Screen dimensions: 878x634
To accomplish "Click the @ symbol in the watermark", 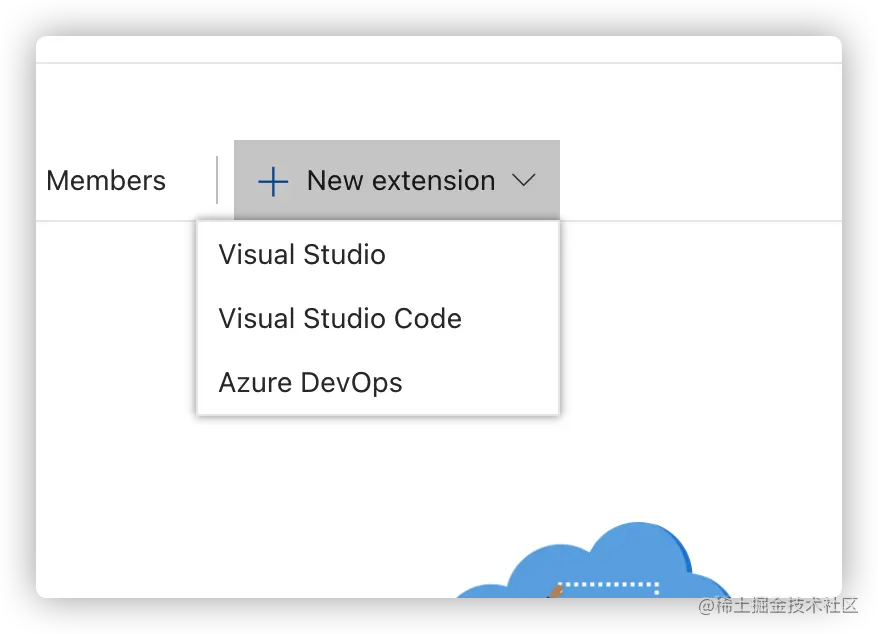I will tap(705, 604).
